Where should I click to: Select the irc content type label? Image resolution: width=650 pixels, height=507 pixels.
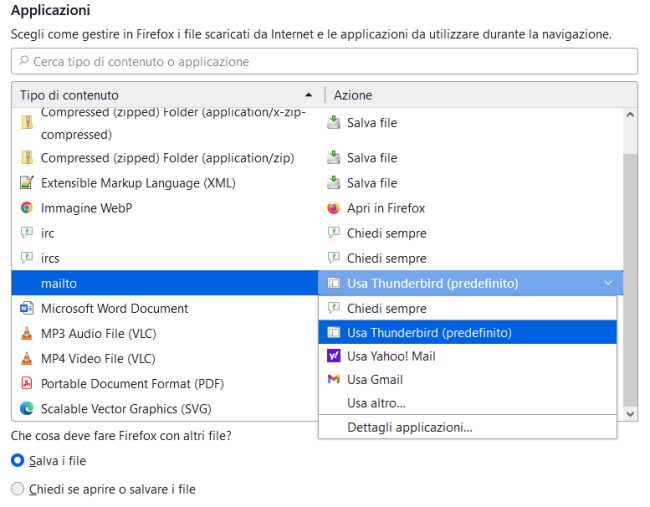click(48, 233)
